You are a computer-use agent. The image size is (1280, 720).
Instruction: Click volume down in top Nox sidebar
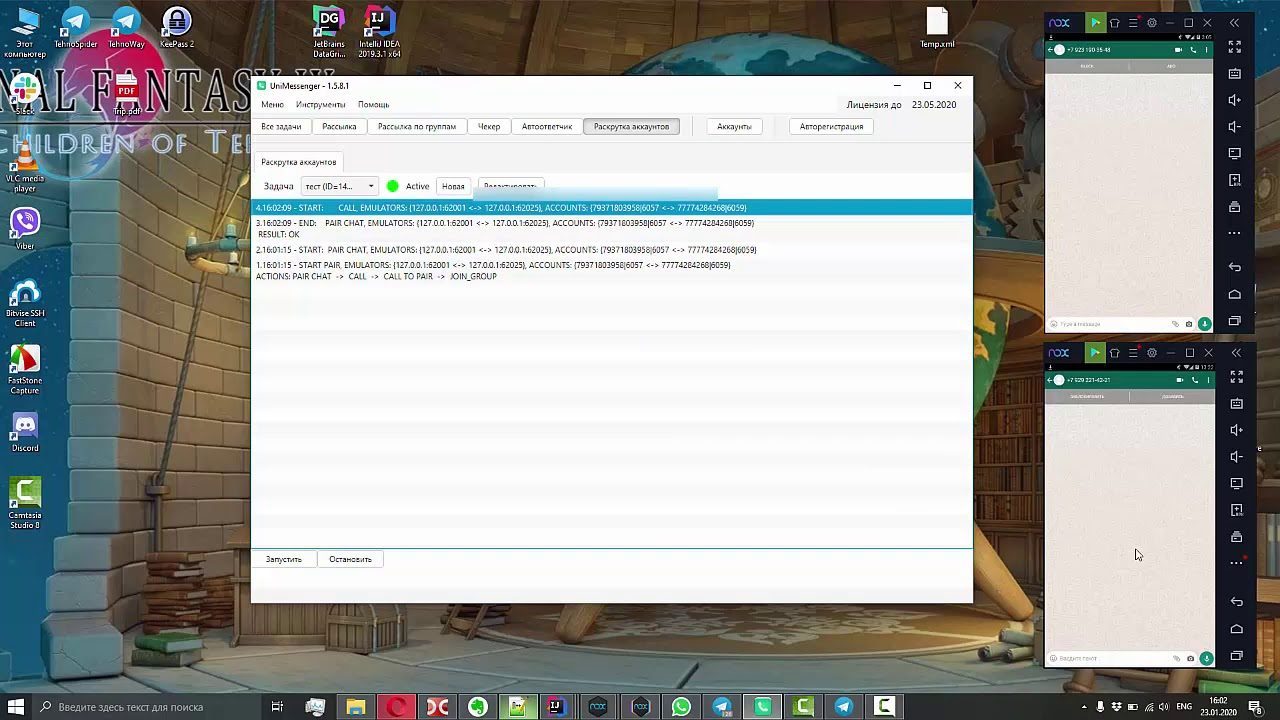click(1235, 127)
